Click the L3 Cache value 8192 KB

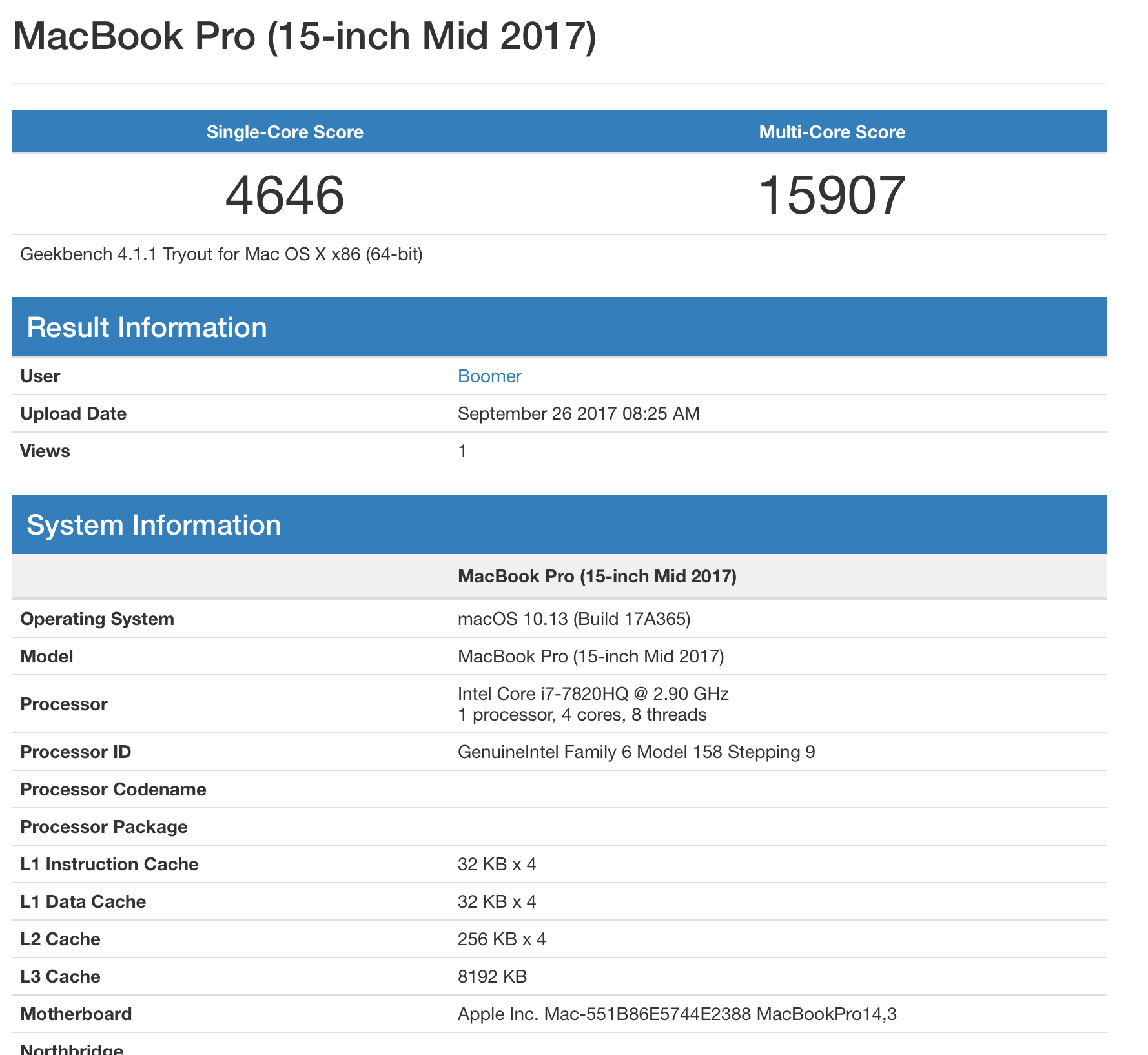(492, 976)
